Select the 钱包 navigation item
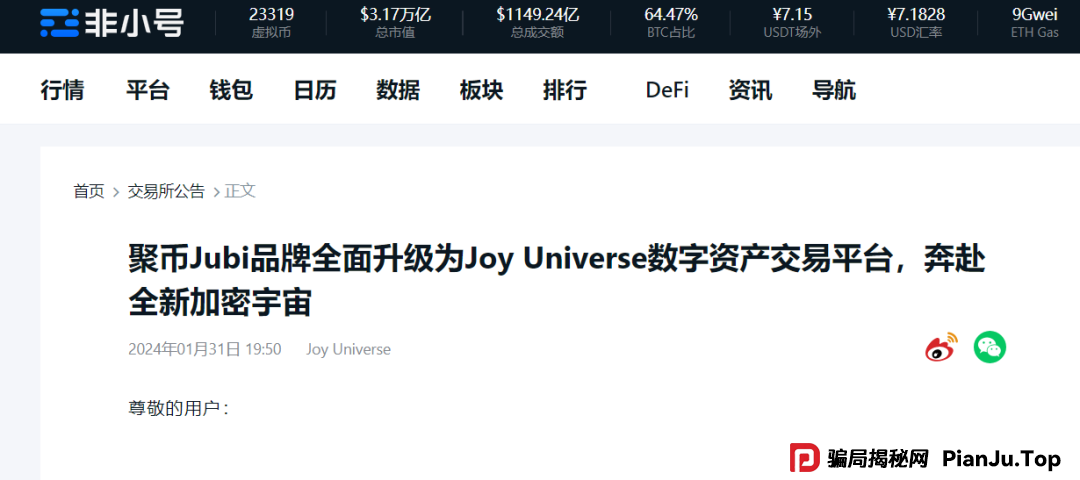 tap(231, 90)
